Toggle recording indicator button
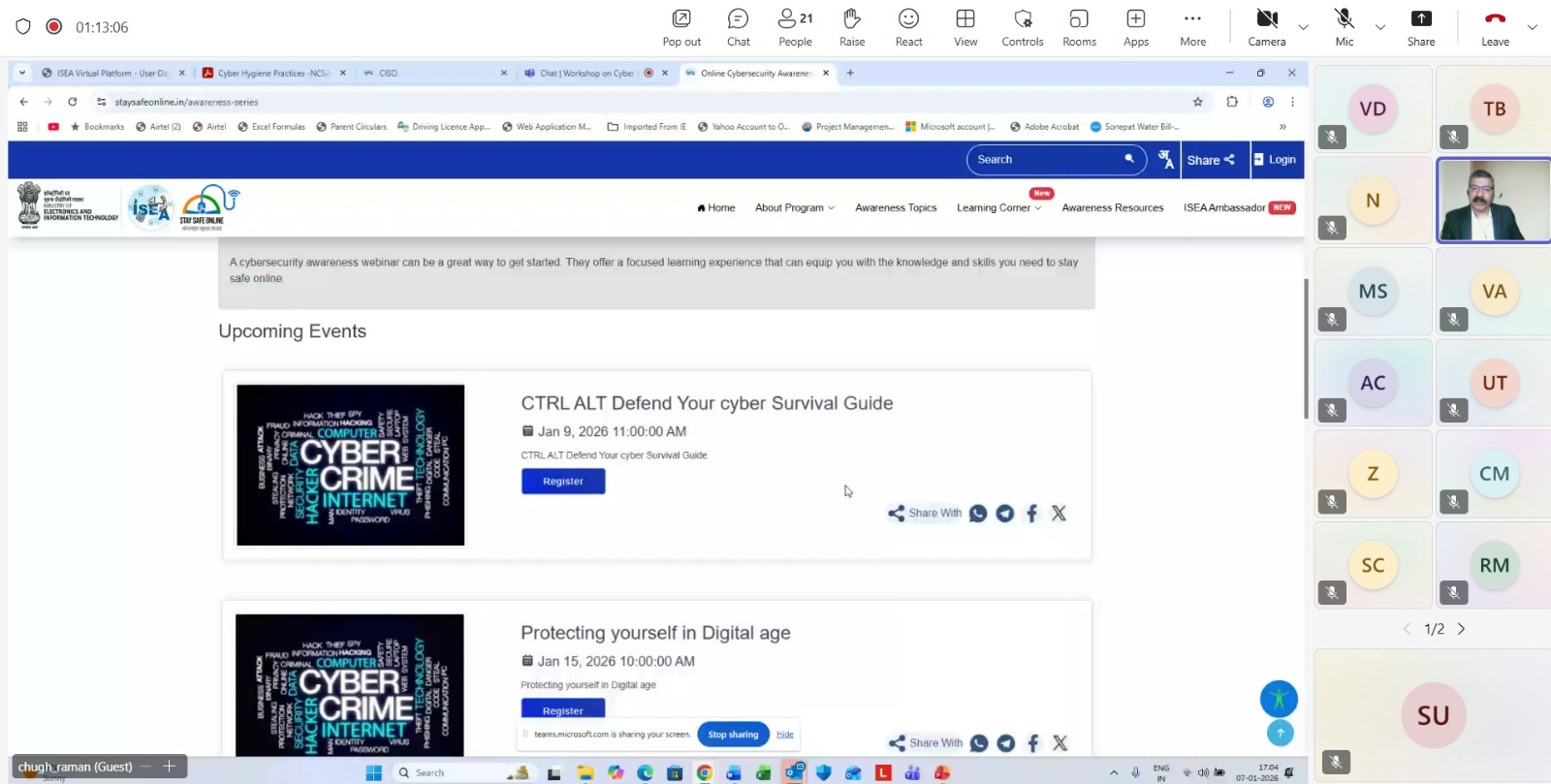Screen dimensions: 1551x784 pos(54,27)
